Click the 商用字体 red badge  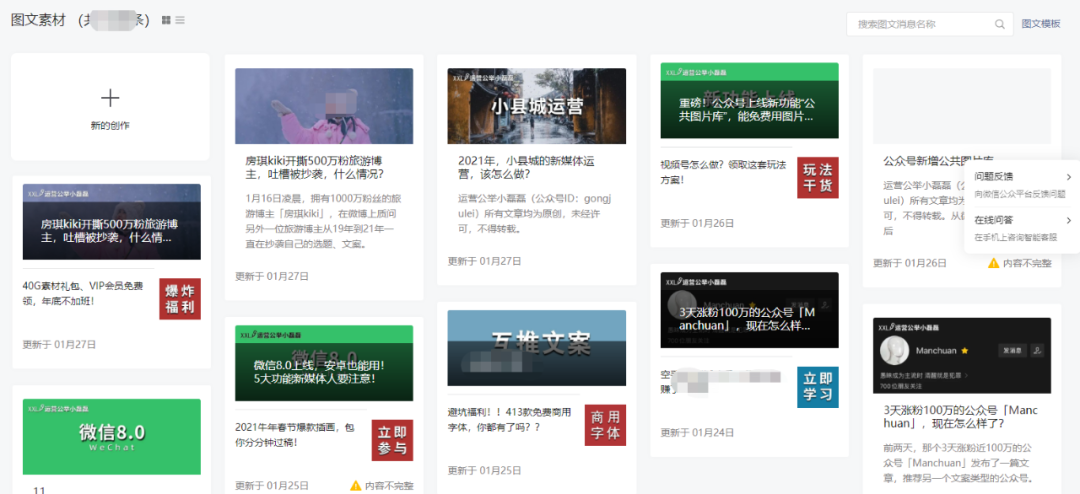[x=605, y=425]
